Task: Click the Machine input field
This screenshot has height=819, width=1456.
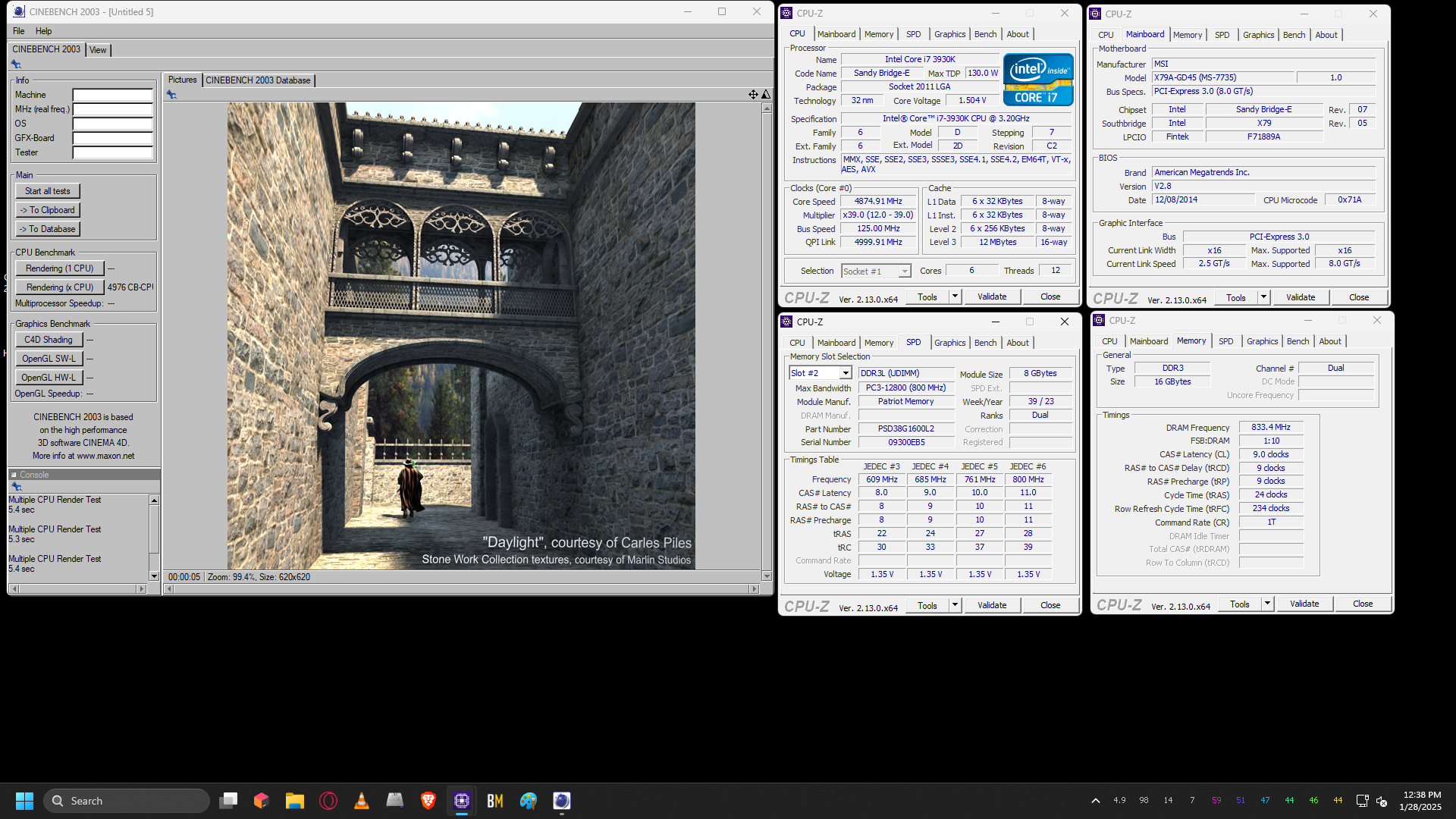Action: click(x=112, y=95)
